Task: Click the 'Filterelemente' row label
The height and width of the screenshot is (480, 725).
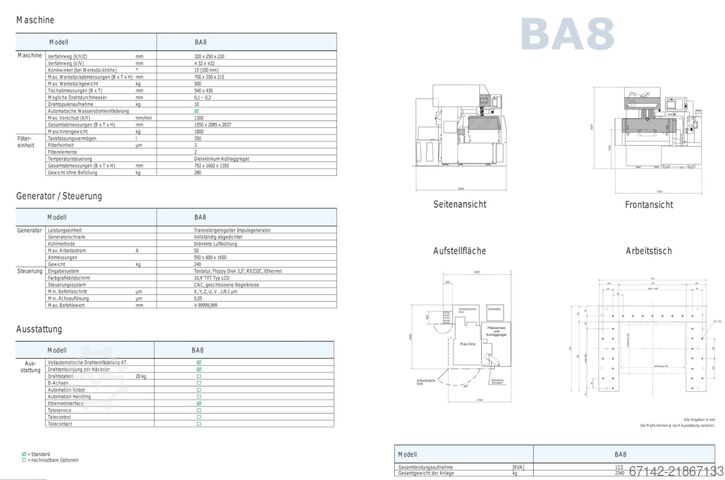Action: coord(62,152)
